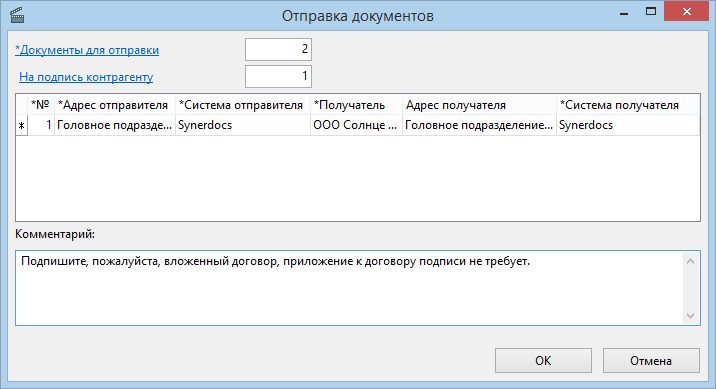Image resolution: width=716 pixels, height=389 pixels.
Task: Click the clapperboard app icon in title bar
Action: pyautogui.click(x=17, y=15)
